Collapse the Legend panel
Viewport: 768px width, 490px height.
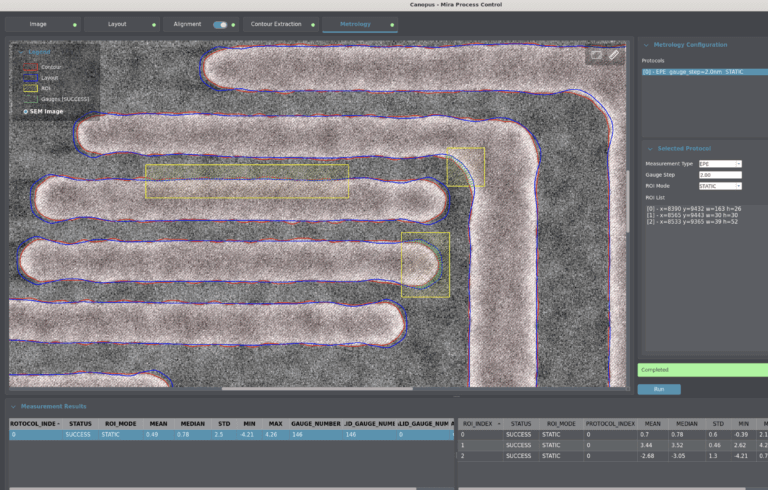pos(21,52)
